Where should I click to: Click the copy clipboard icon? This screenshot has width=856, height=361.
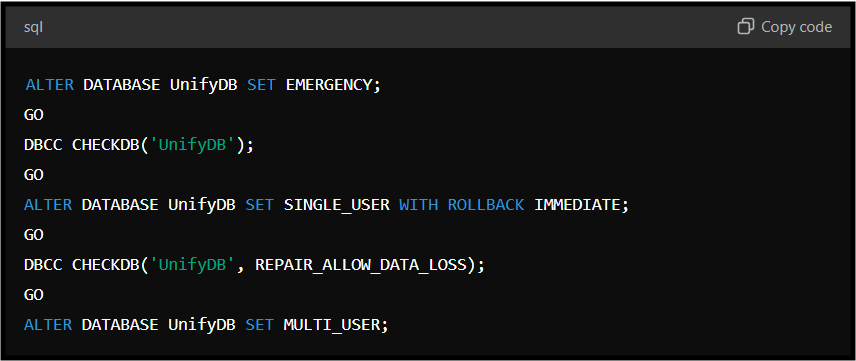tap(745, 26)
